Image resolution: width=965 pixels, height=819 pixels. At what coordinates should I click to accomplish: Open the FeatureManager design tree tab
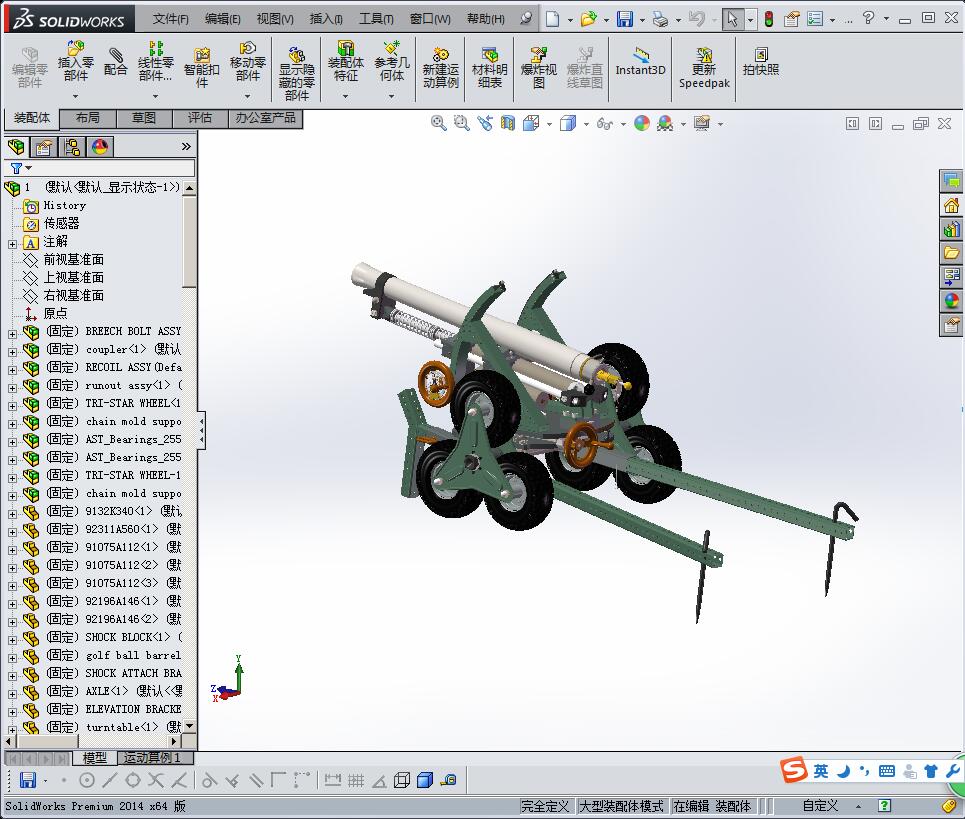[16, 146]
